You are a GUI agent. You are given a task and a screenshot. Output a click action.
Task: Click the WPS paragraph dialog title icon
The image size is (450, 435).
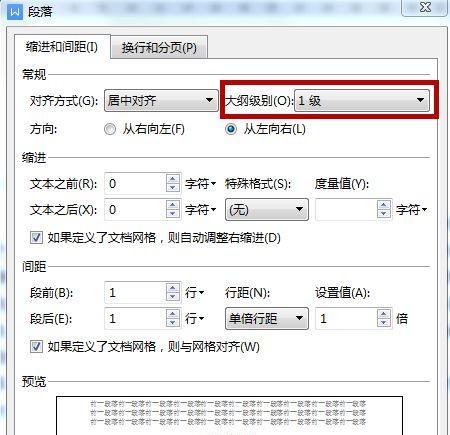(15, 12)
